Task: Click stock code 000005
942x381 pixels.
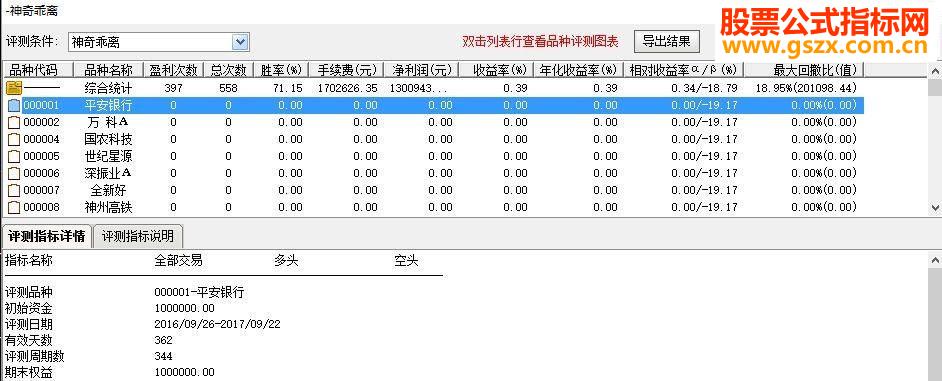Action: pyautogui.click(x=41, y=157)
